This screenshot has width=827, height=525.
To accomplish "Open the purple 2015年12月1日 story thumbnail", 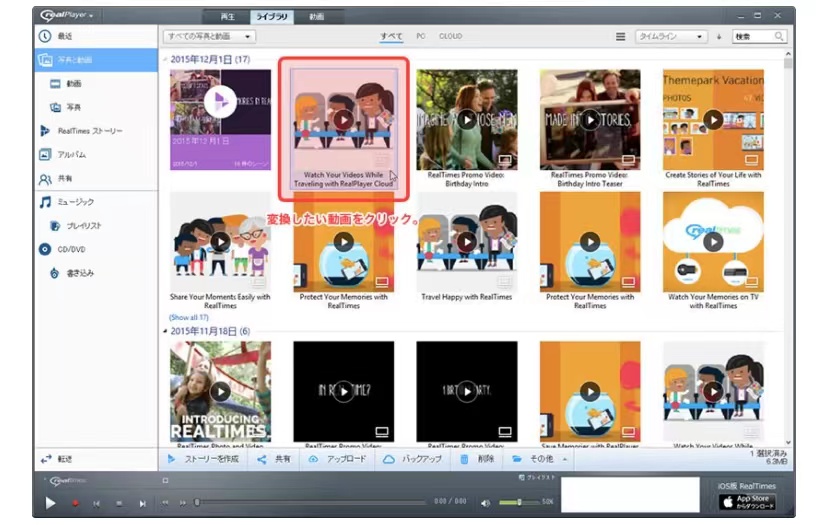I will 220,120.
